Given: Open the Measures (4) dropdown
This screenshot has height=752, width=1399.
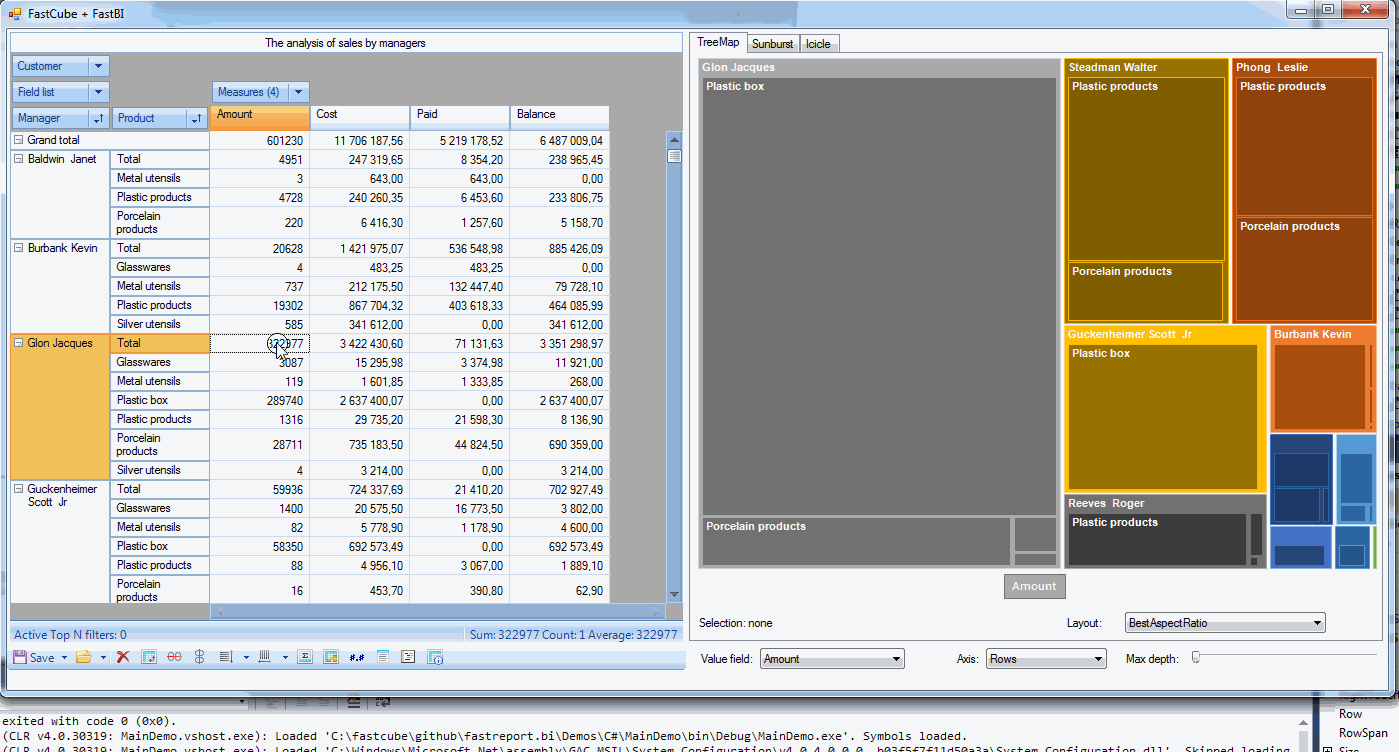Looking at the screenshot, I should point(298,92).
